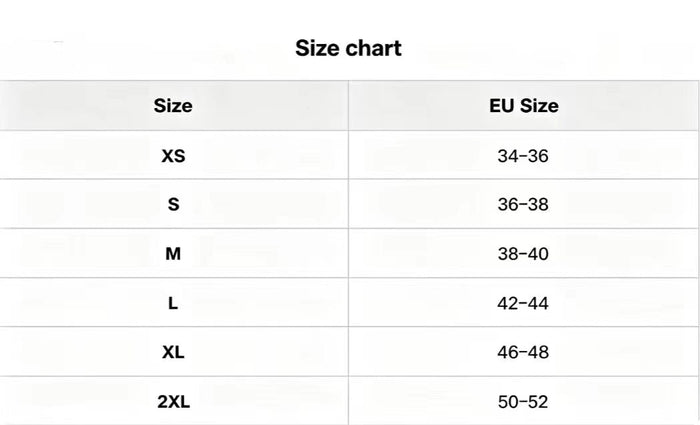700x425 pixels.
Task: Select the L size row label
Action: [173, 303]
